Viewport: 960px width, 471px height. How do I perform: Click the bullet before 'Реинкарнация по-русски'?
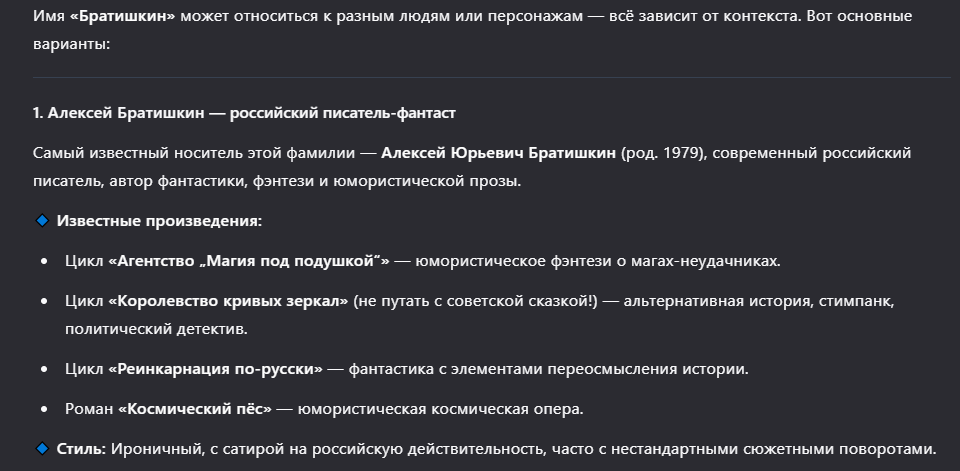tap(44, 369)
